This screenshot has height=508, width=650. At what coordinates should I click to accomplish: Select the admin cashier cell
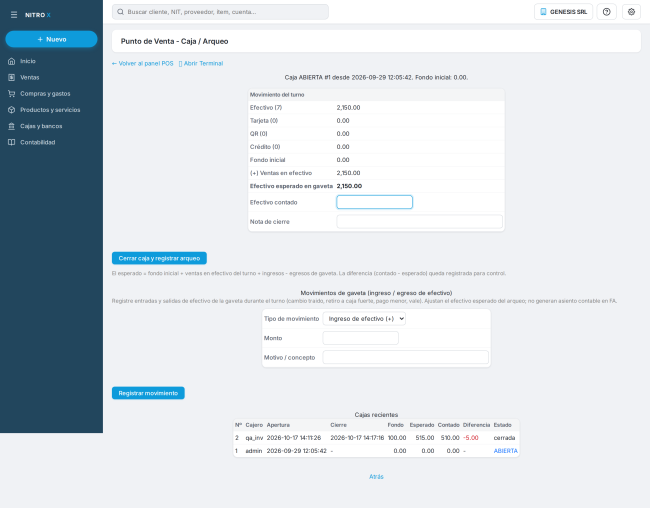click(254, 451)
